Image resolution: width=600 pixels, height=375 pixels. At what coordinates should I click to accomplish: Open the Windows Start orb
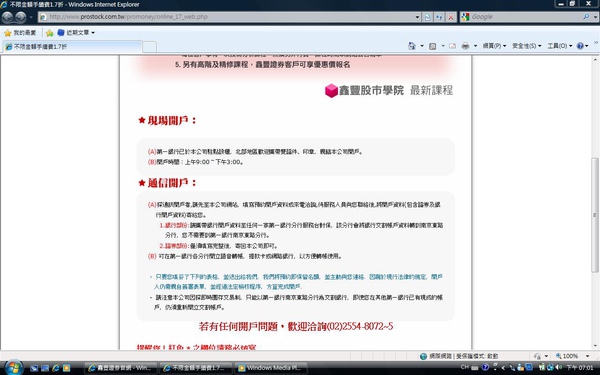(14, 368)
